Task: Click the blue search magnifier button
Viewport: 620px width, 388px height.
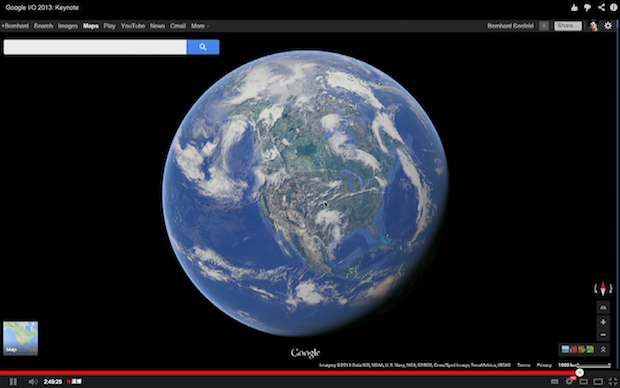Action: [x=203, y=47]
